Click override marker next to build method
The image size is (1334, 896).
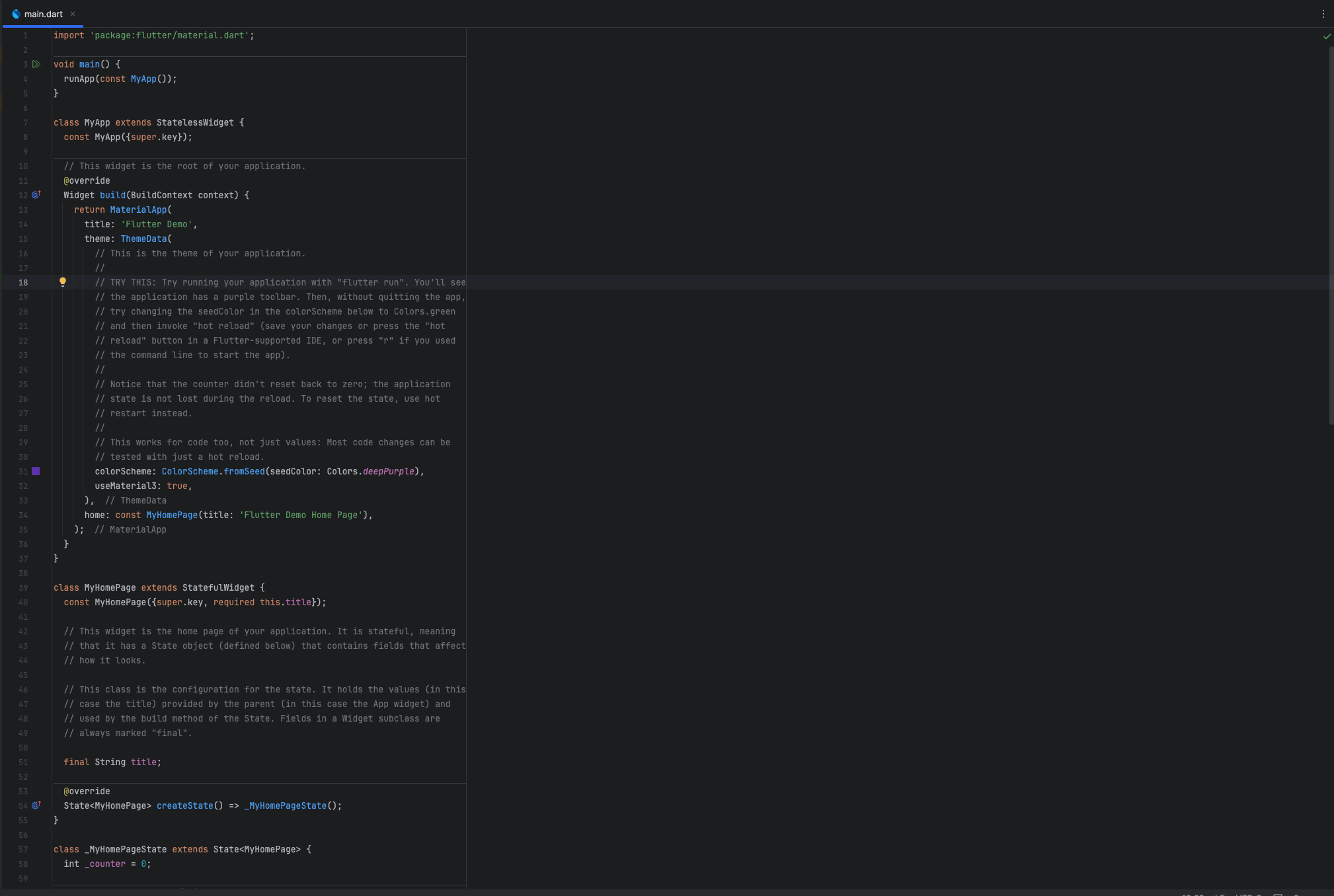pos(36,195)
